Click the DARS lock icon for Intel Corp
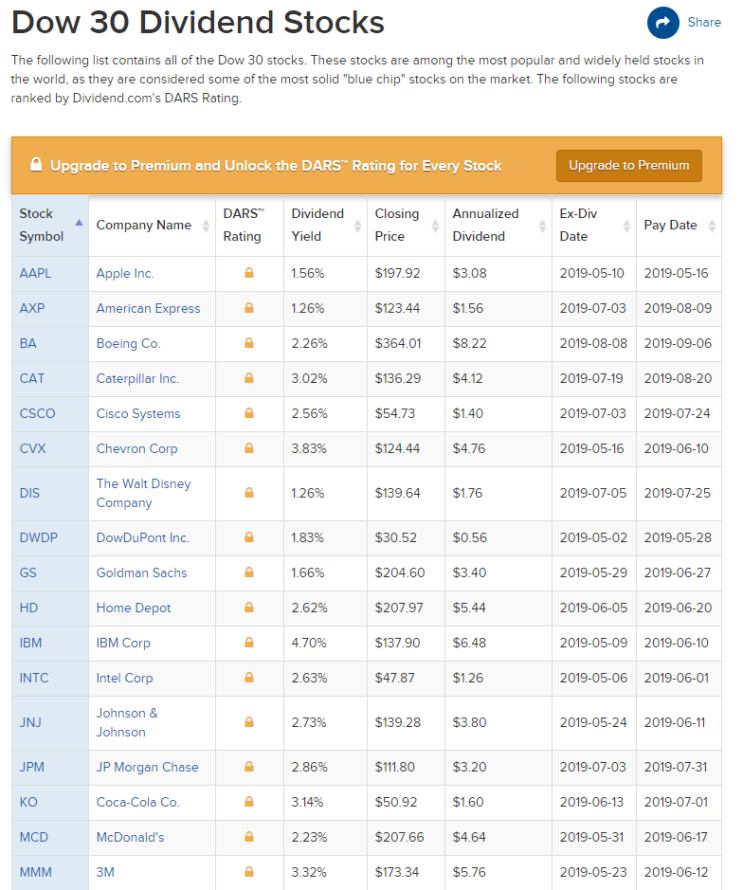The height and width of the screenshot is (890, 743). coord(249,678)
